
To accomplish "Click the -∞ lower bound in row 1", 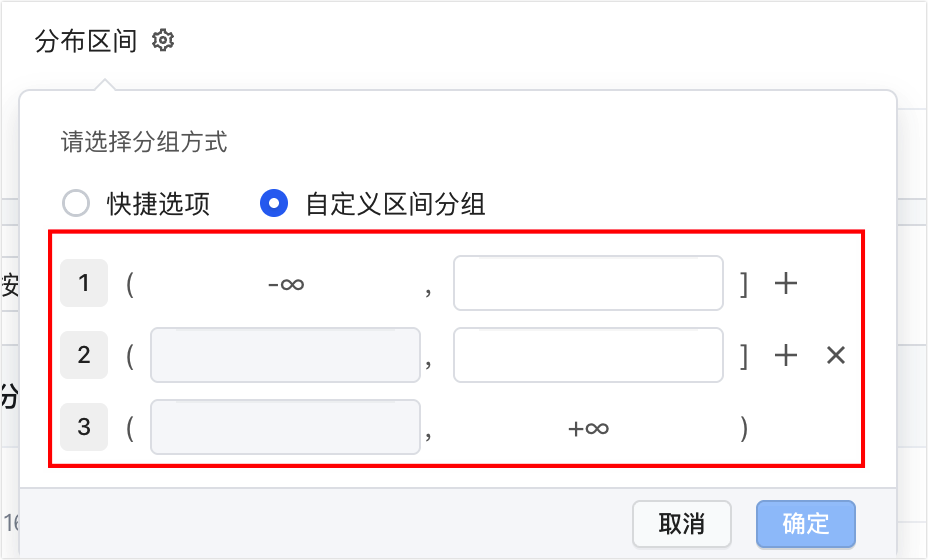I will point(286,285).
